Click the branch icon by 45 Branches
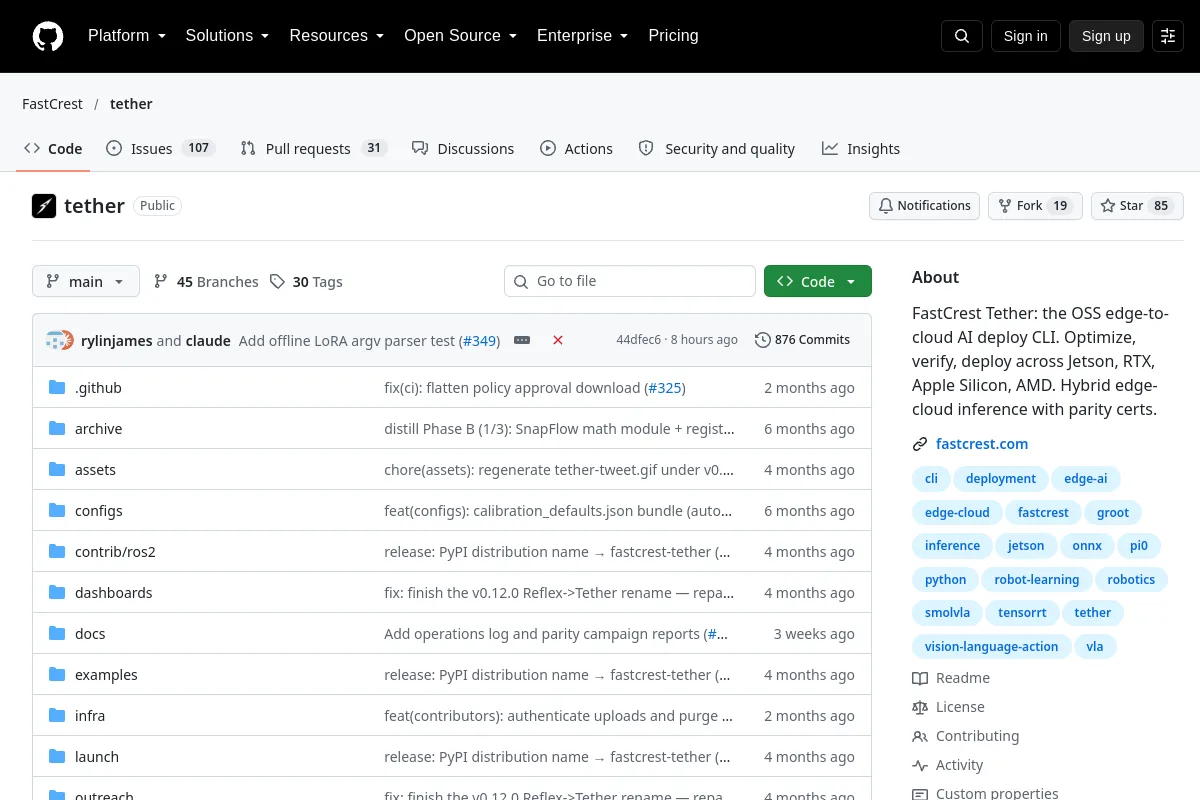Viewport: 1200px width, 800px height. 161,282
